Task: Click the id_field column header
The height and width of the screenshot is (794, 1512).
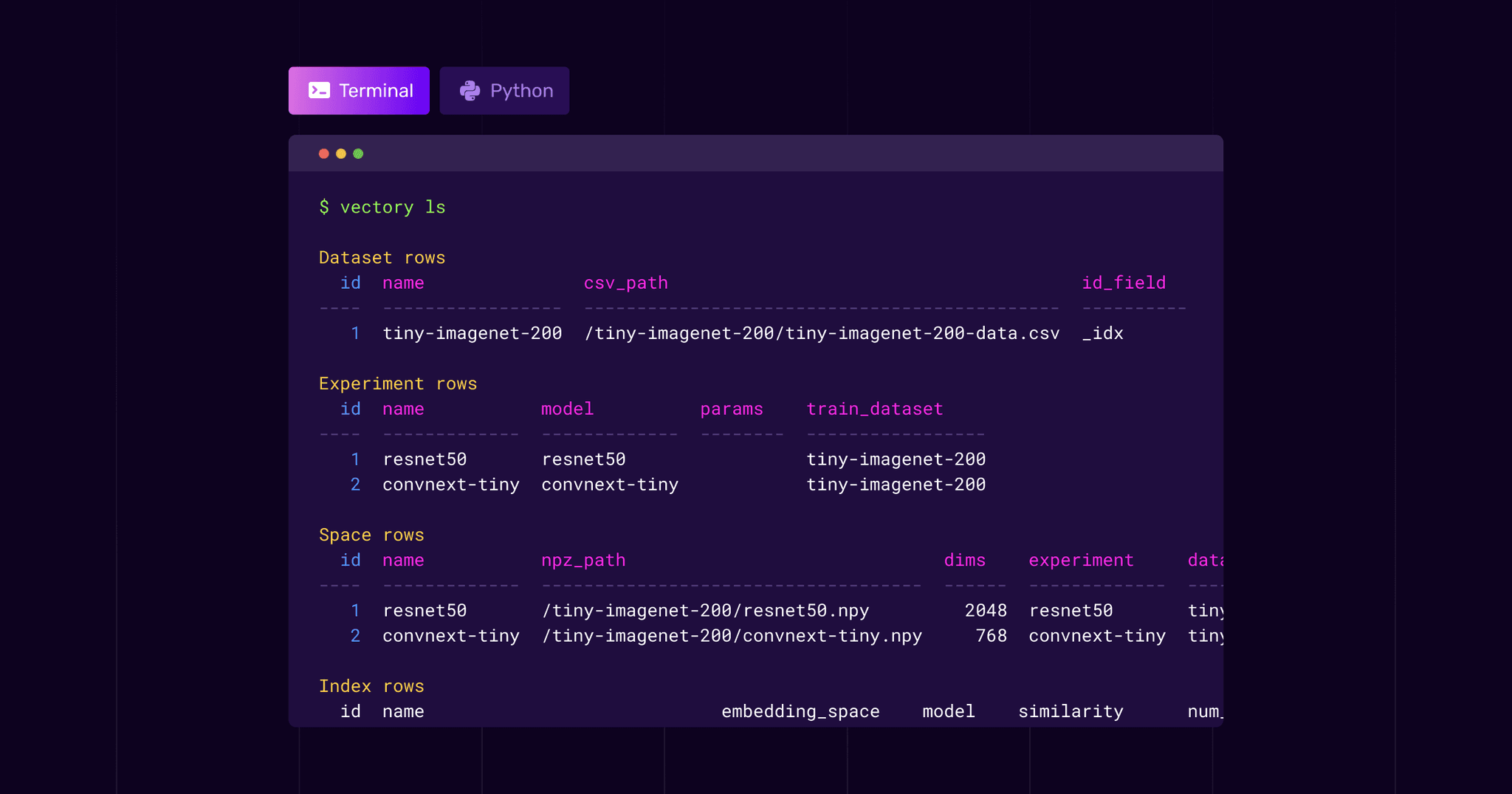Action: pos(1123,283)
